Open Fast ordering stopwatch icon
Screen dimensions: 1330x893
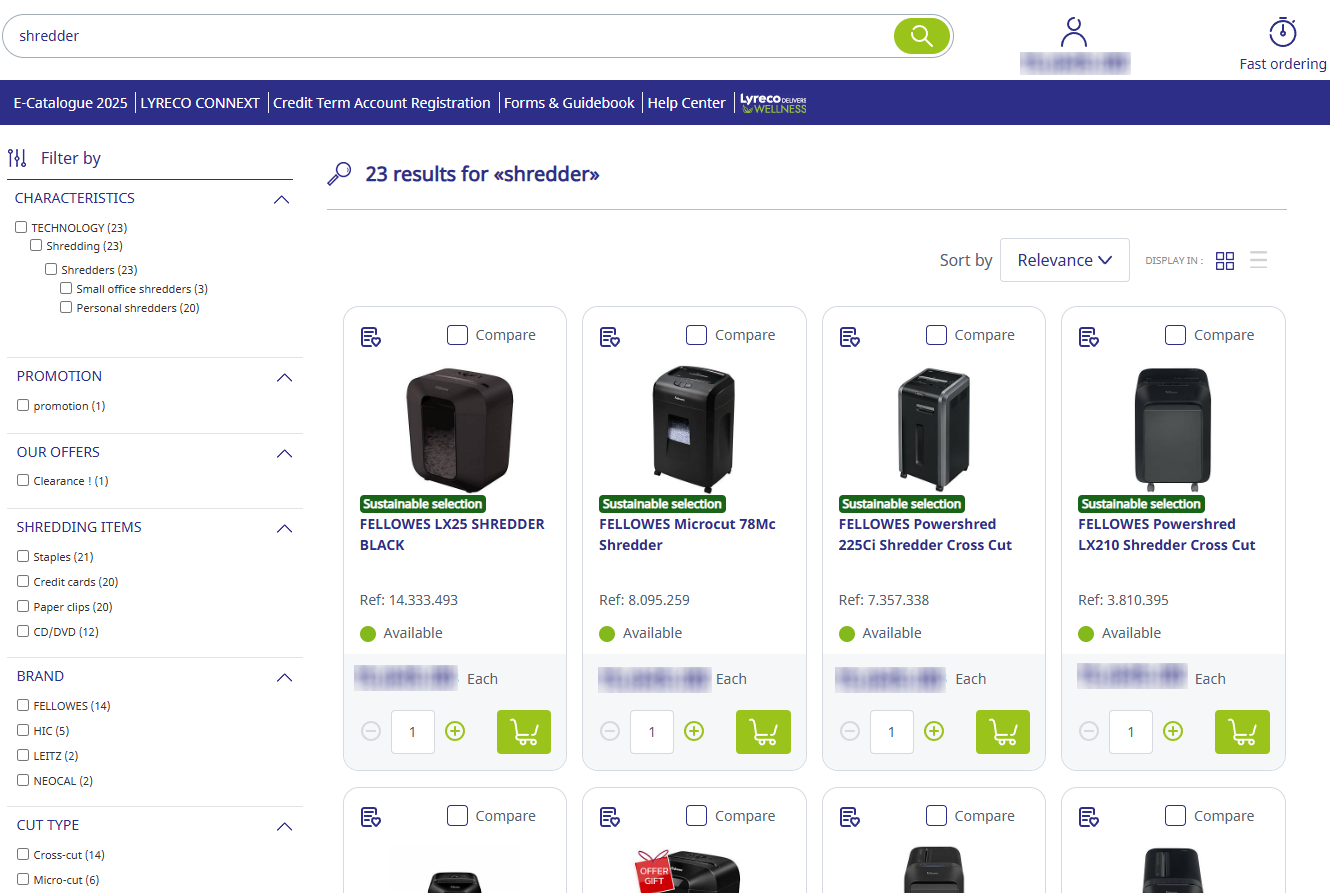coord(1283,32)
